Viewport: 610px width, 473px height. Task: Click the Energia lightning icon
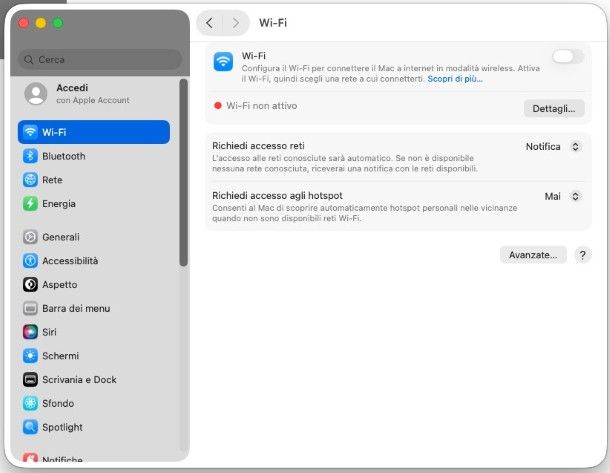pos(30,203)
